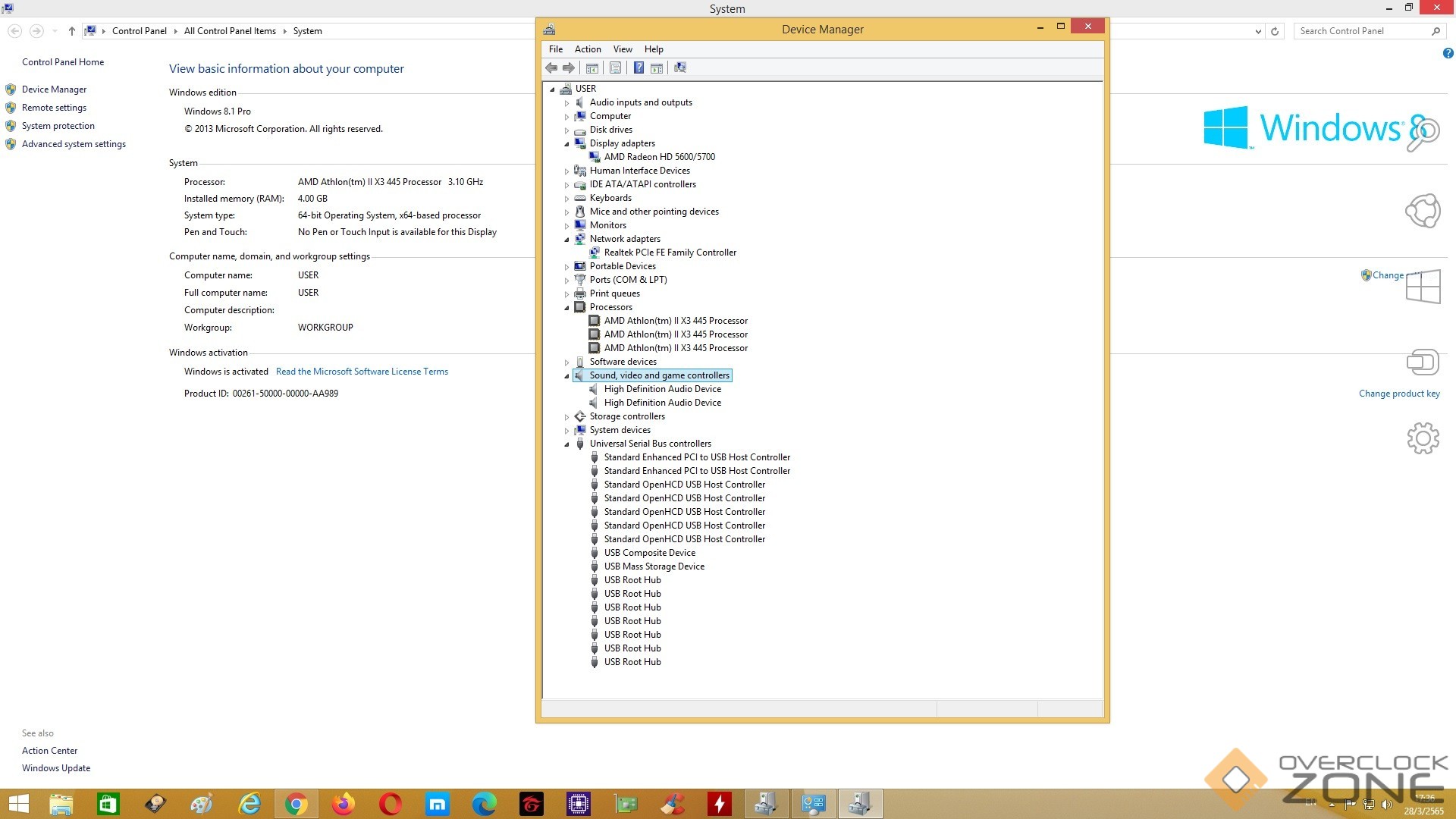Screen dimensions: 1456x819
Task: Click the Properties toolbar icon in Device Manager
Action: coord(615,68)
